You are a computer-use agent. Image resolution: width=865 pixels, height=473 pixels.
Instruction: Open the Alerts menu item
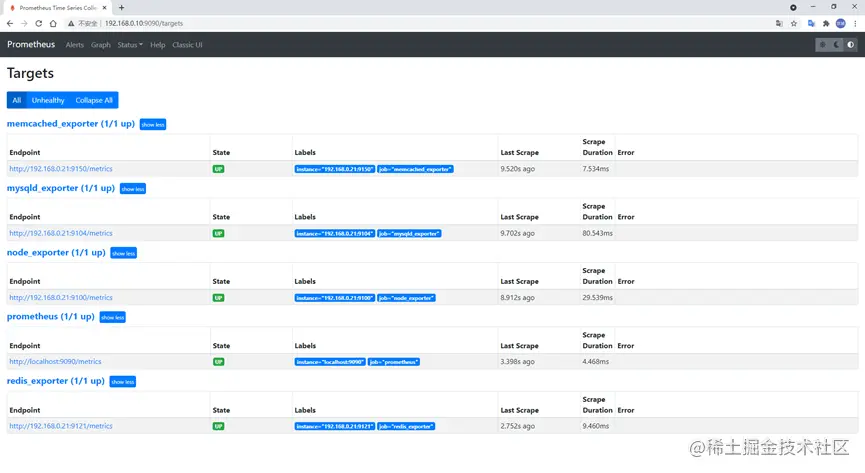(x=74, y=45)
